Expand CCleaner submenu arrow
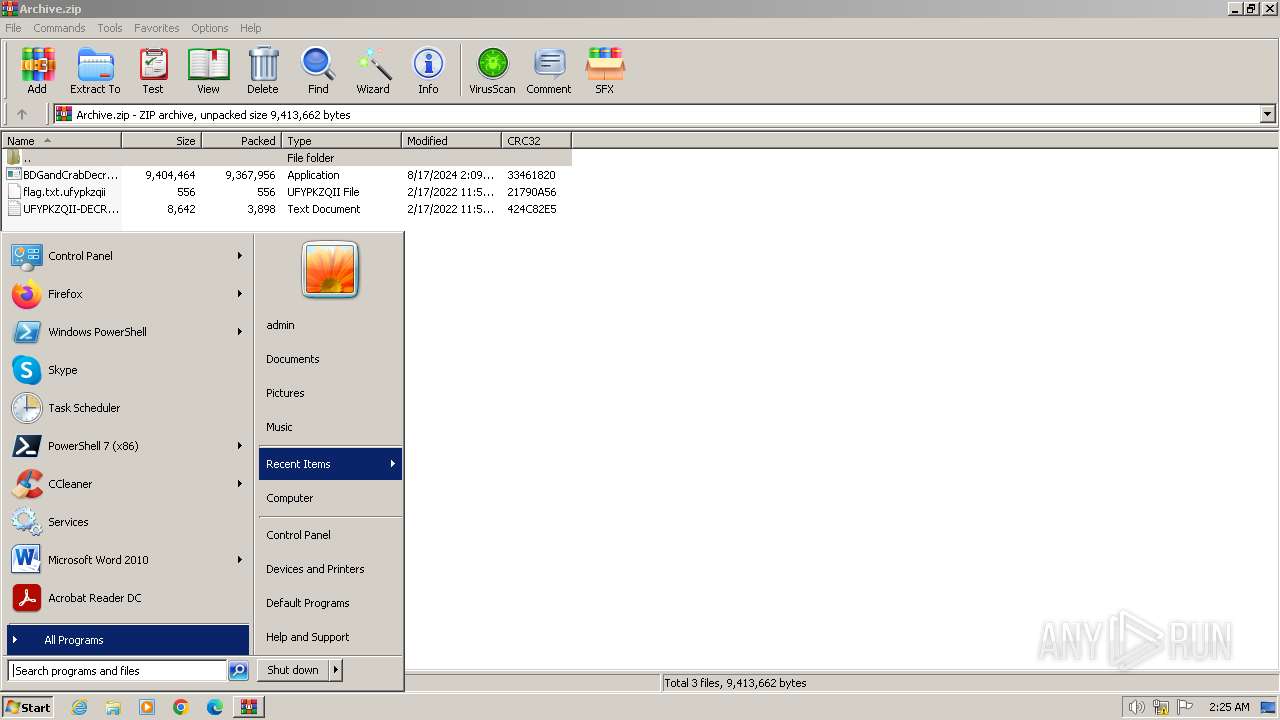The height and width of the screenshot is (720, 1280). [240, 484]
